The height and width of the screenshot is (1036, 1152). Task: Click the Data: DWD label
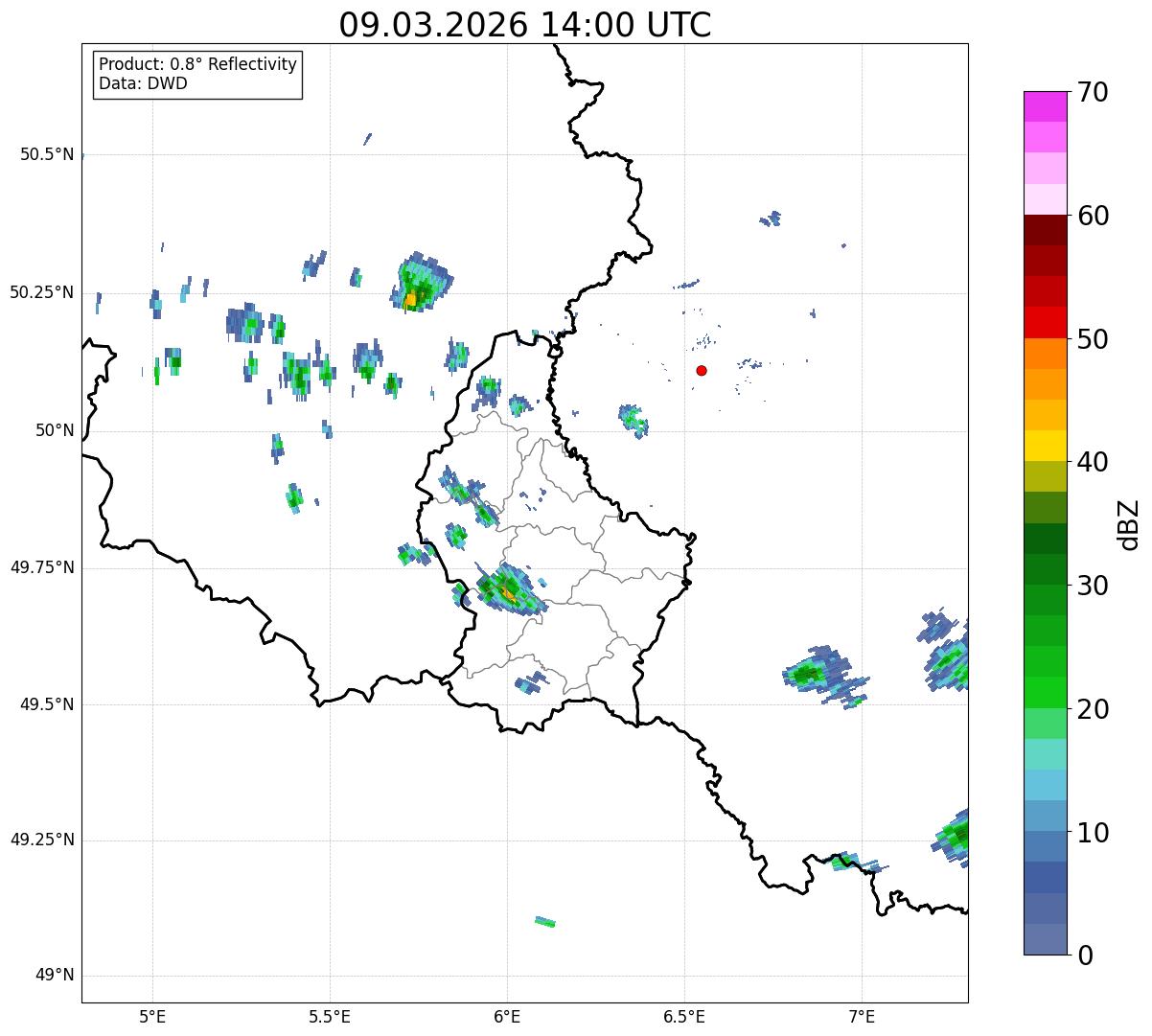click(x=143, y=83)
